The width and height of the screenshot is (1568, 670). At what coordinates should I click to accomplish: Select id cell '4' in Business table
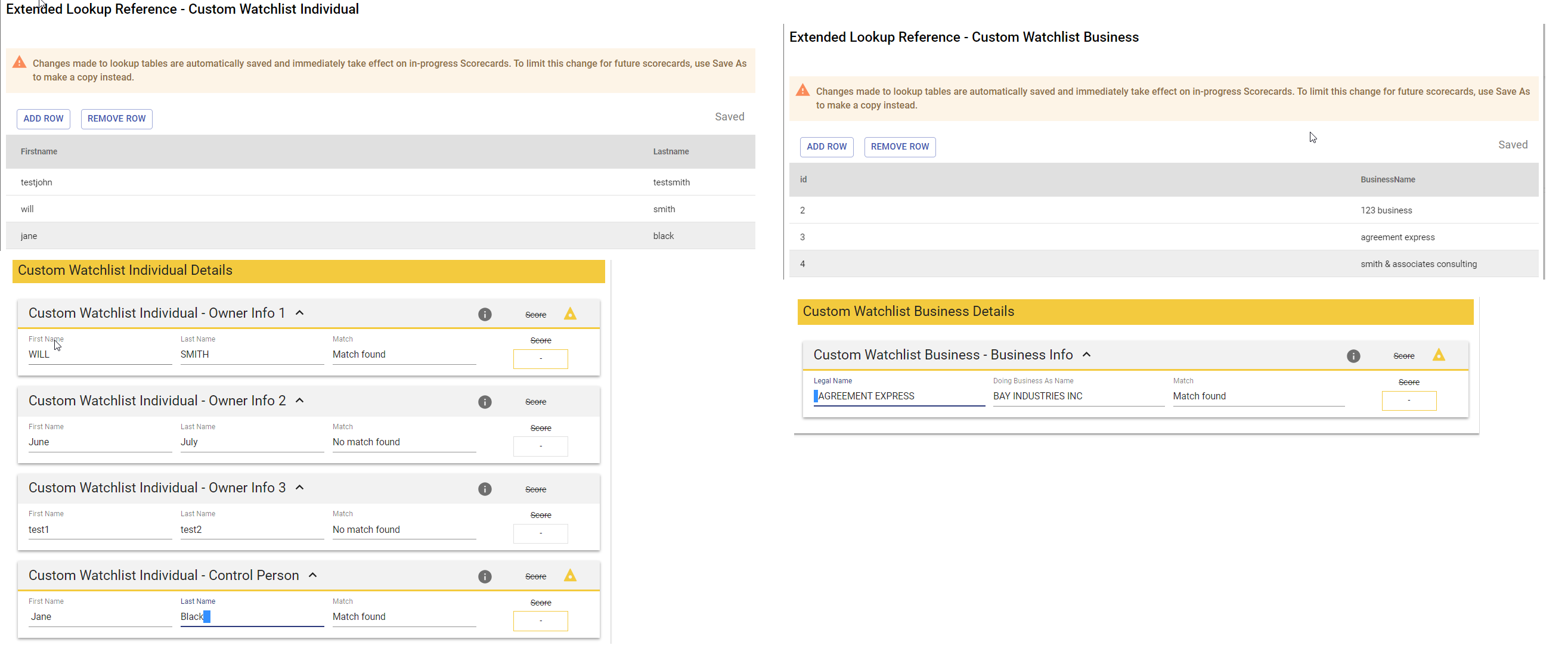[802, 264]
